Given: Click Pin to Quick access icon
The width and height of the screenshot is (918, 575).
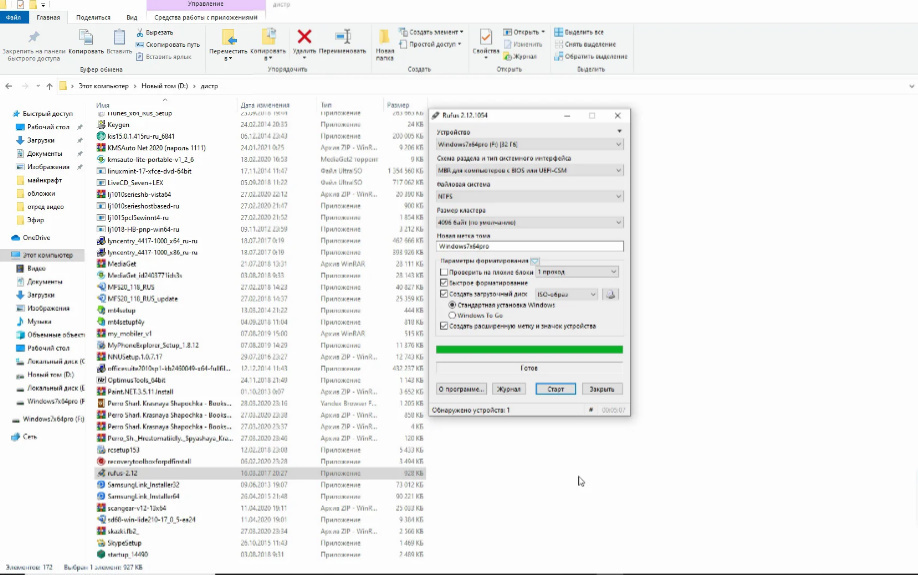Looking at the screenshot, I should [33, 36].
